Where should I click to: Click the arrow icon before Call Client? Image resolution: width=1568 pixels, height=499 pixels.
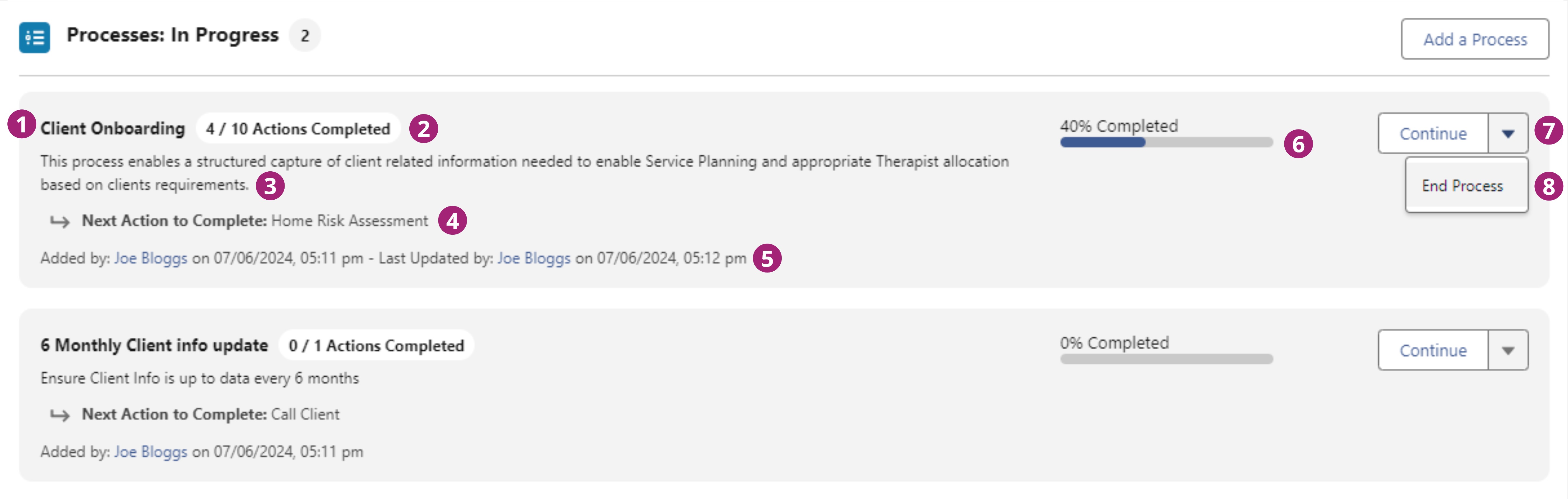click(x=60, y=415)
